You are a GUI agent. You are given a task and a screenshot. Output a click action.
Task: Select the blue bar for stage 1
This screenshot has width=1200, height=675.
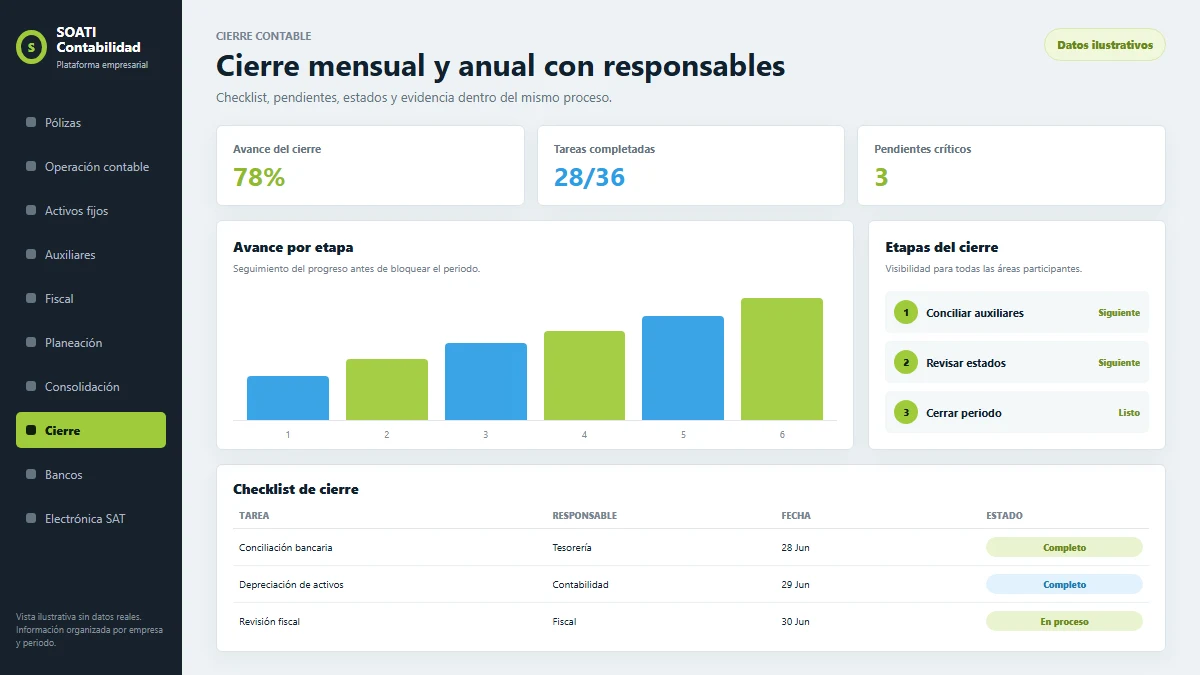(x=288, y=398)
